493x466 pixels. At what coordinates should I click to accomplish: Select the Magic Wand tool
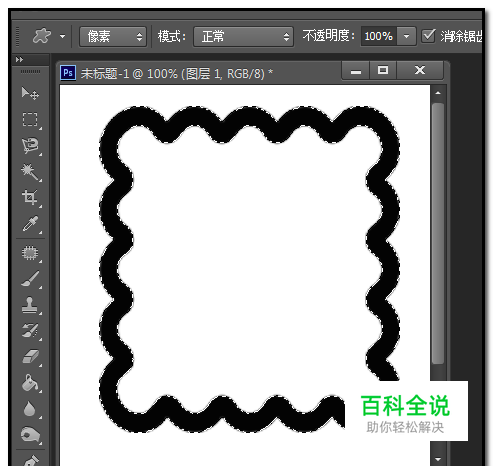click(x=30, y=171)
